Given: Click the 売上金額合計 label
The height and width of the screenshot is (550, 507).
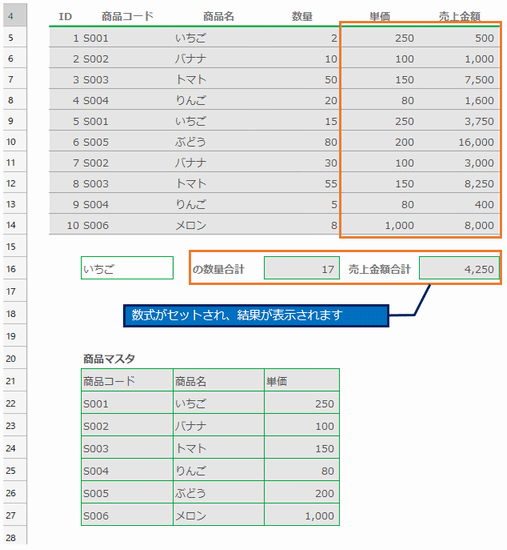Looking at the screenshot, I should 379,269.
